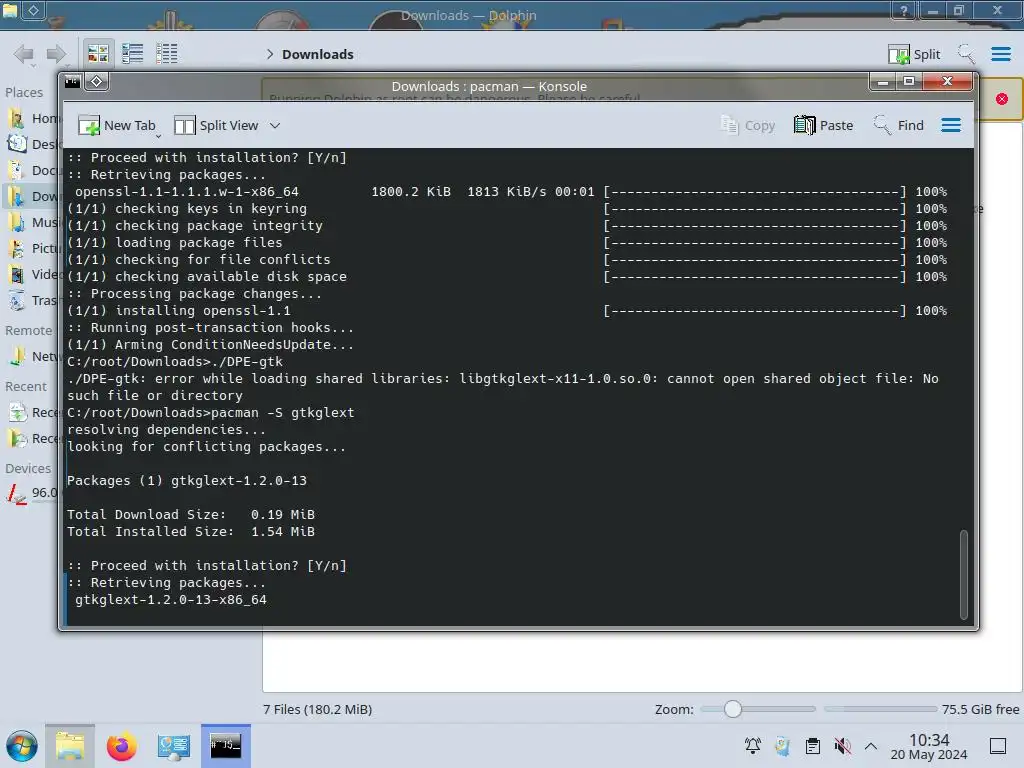Open Videos in Places sidebar
Viewport: 1024px width, 768px height.
coord(34,274)
